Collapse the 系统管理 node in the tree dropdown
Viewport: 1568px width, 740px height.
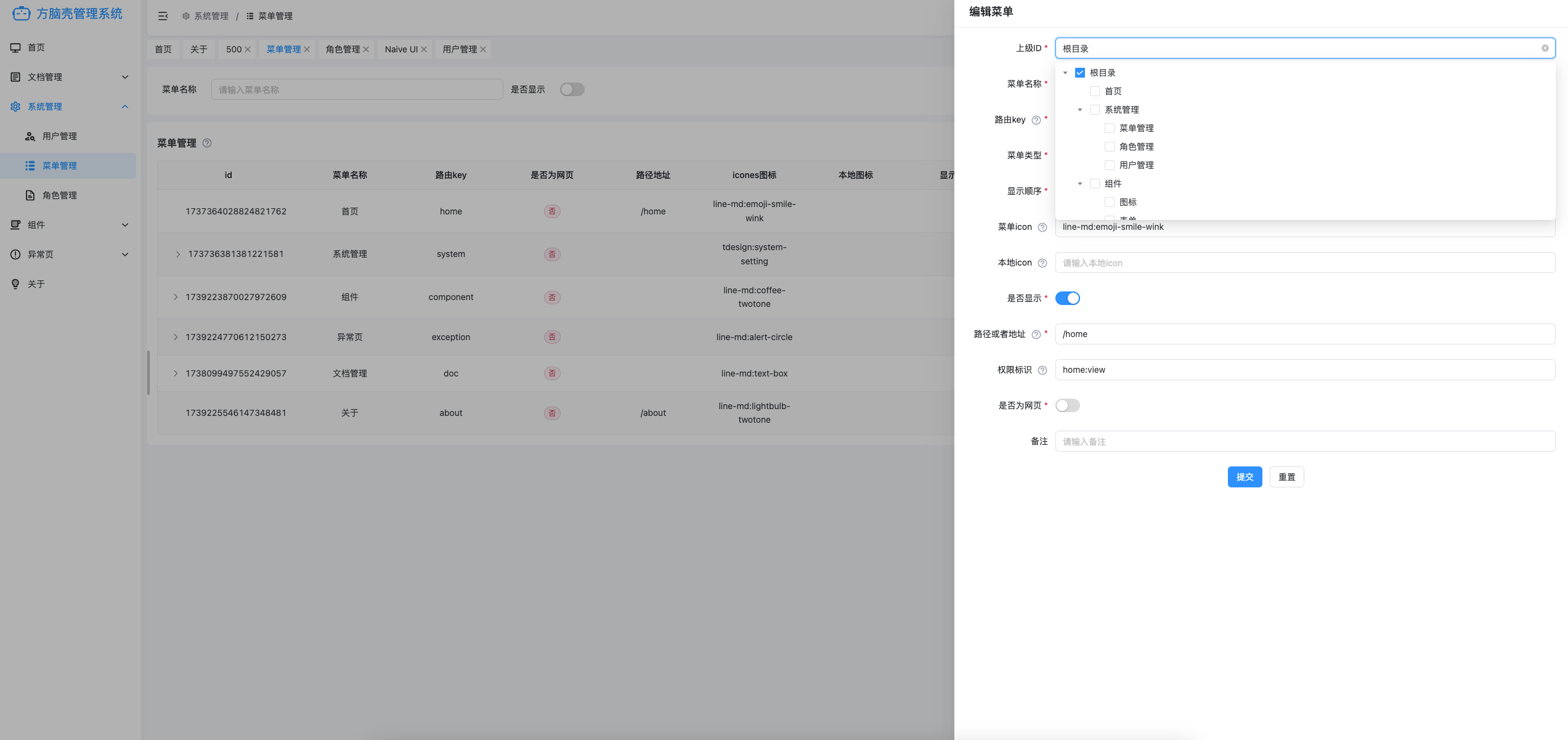1079,110
